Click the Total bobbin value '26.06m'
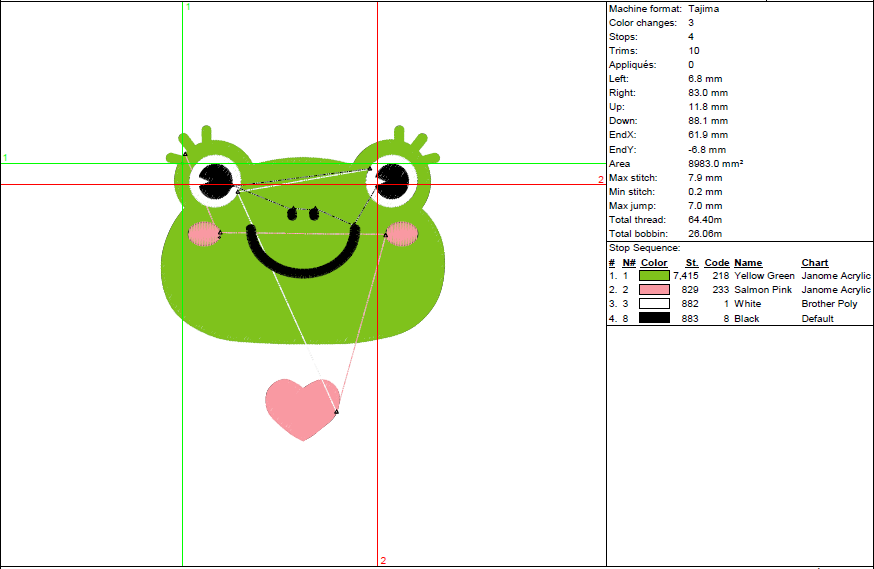874x569 pixels. [x=705, y=234]
